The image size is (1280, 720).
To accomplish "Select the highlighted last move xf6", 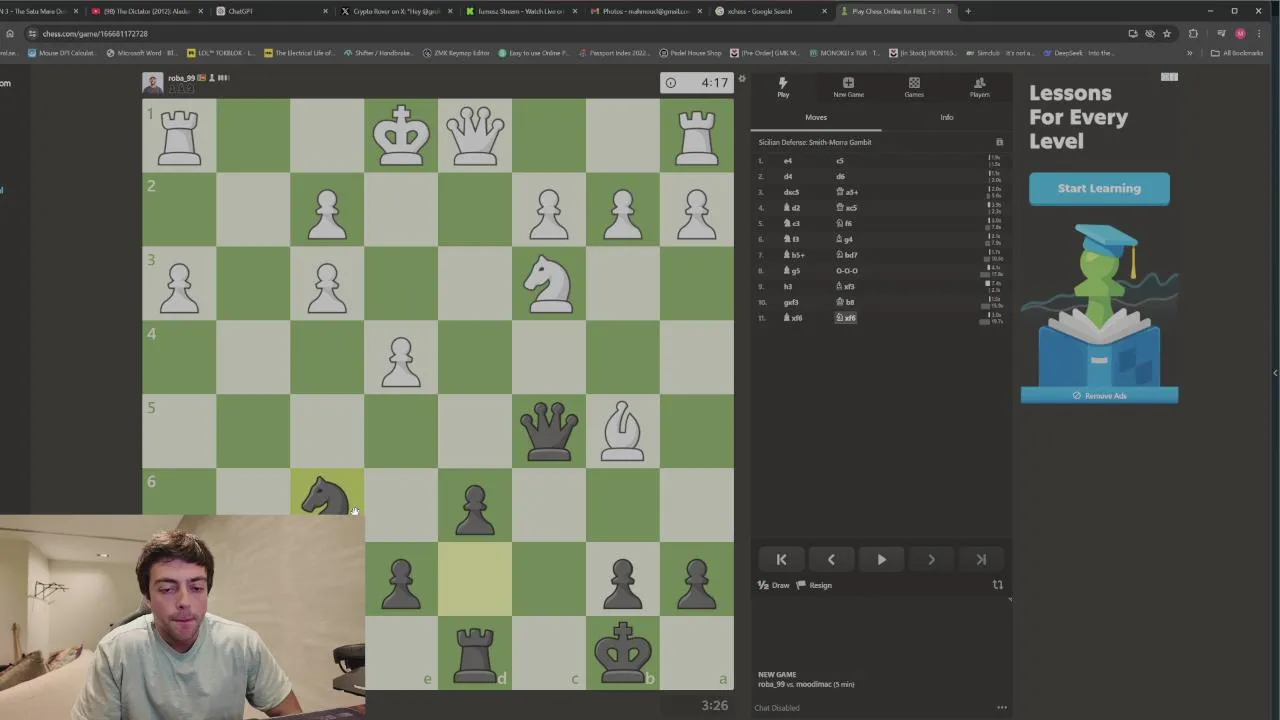I will (x=845, y=318).
